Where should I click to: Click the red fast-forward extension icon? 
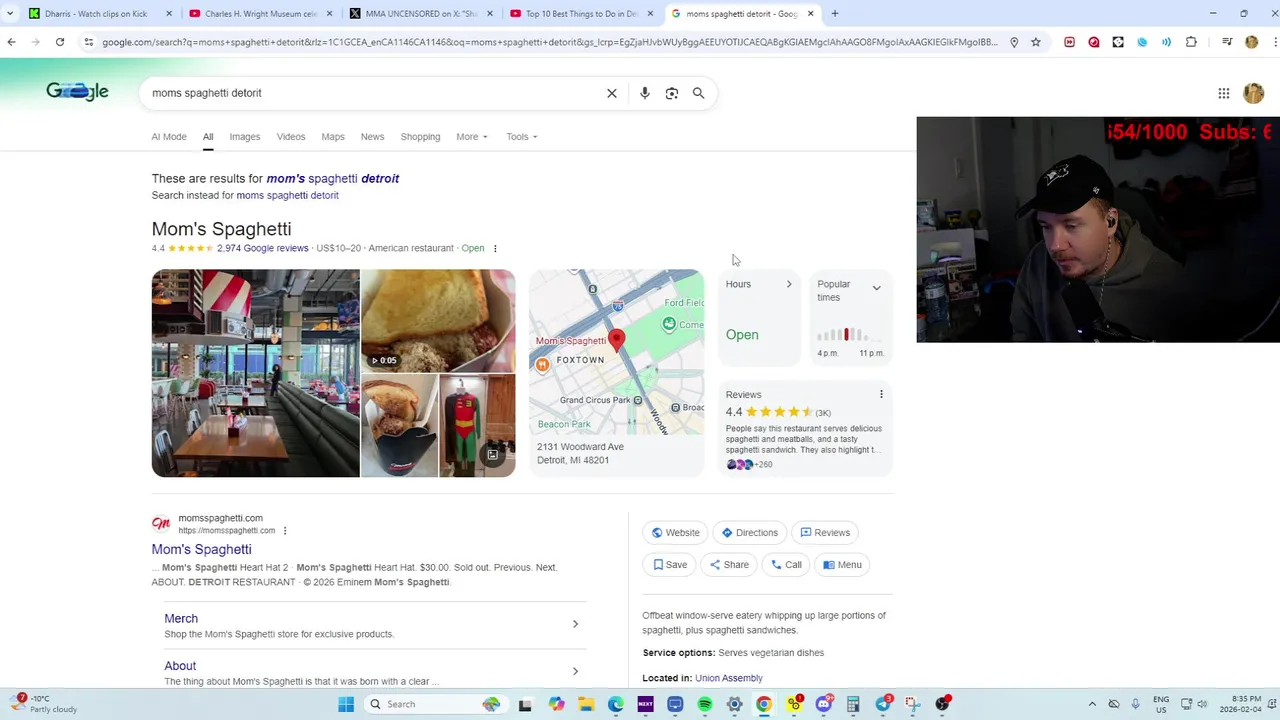1069,42
